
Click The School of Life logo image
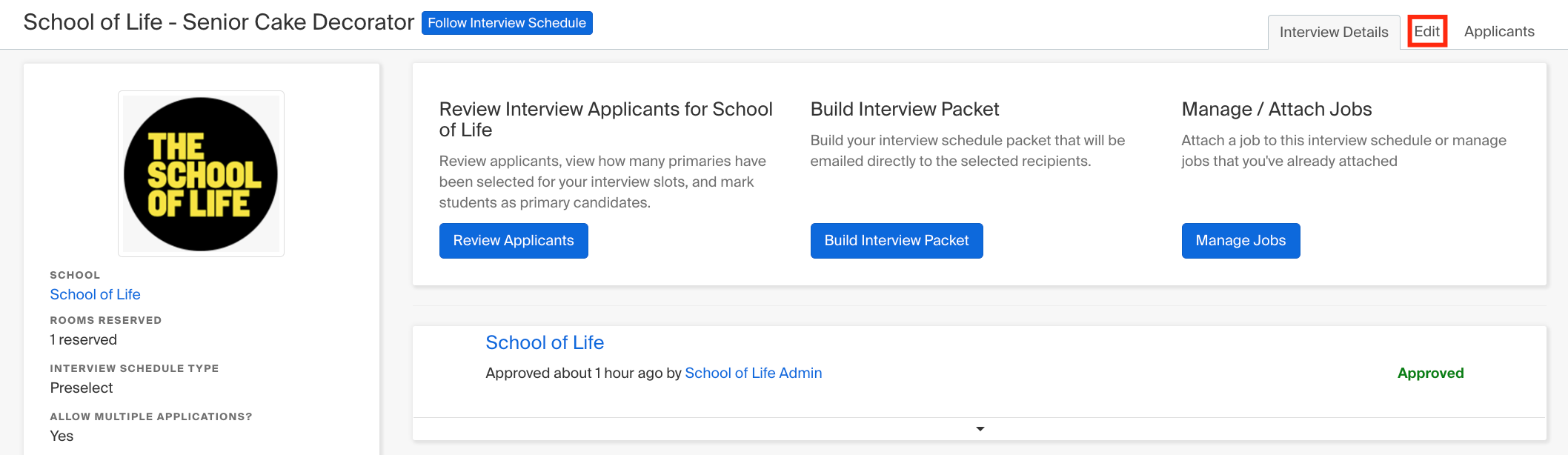pos(201,174)
